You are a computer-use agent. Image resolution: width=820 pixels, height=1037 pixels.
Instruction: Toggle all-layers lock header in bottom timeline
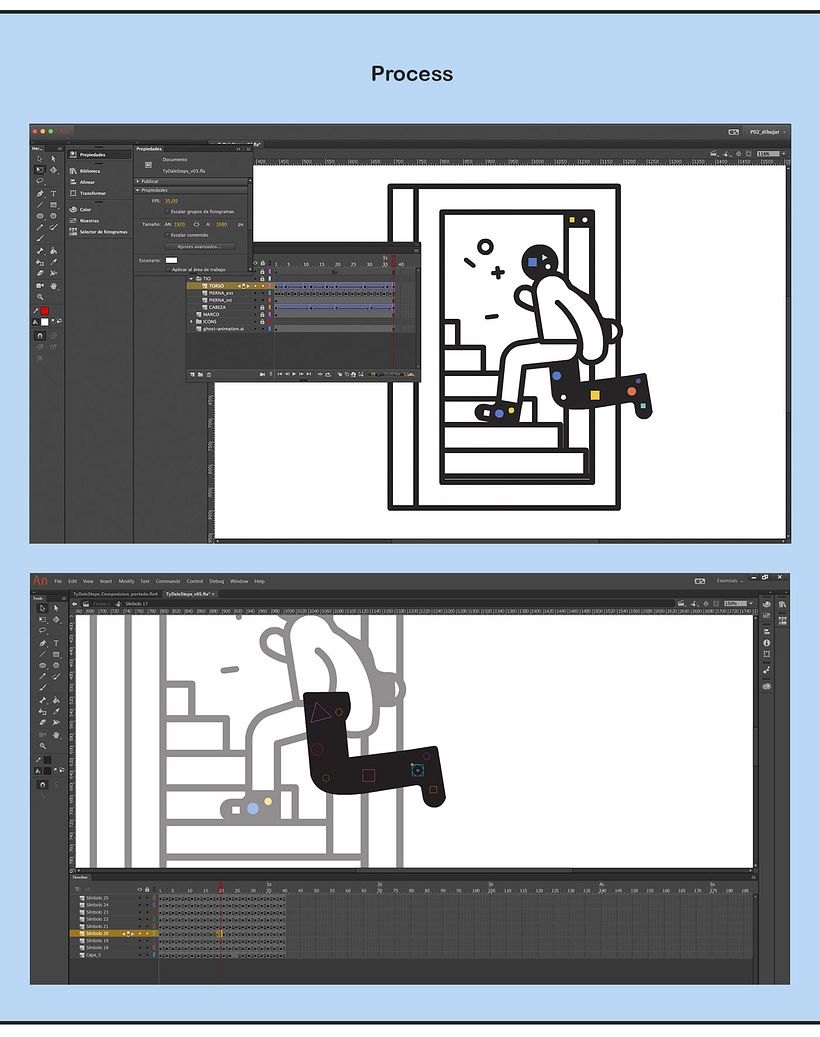[x=147, y=890]
